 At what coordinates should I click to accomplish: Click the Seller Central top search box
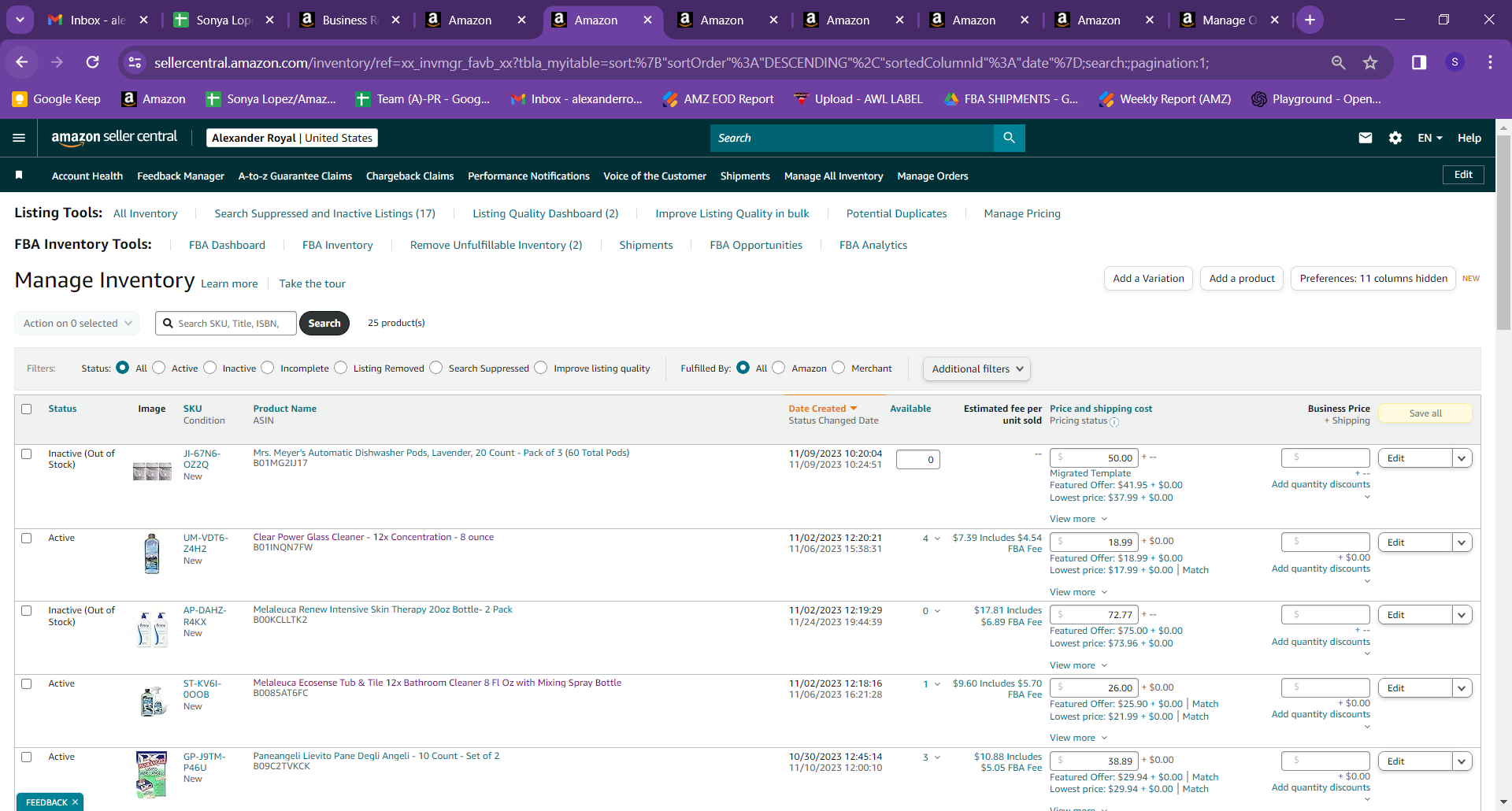[x=852, y=138]
